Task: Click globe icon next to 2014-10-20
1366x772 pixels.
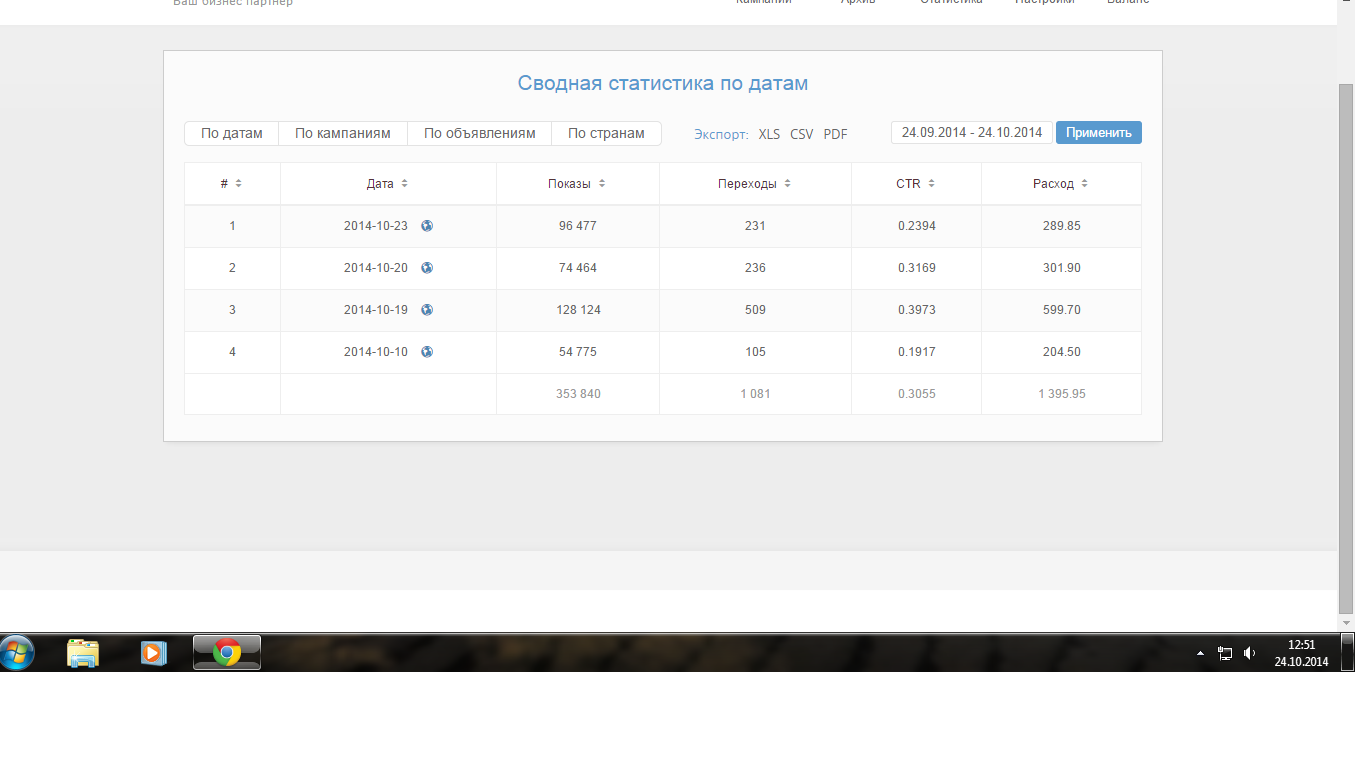Action: coord(427,268)
